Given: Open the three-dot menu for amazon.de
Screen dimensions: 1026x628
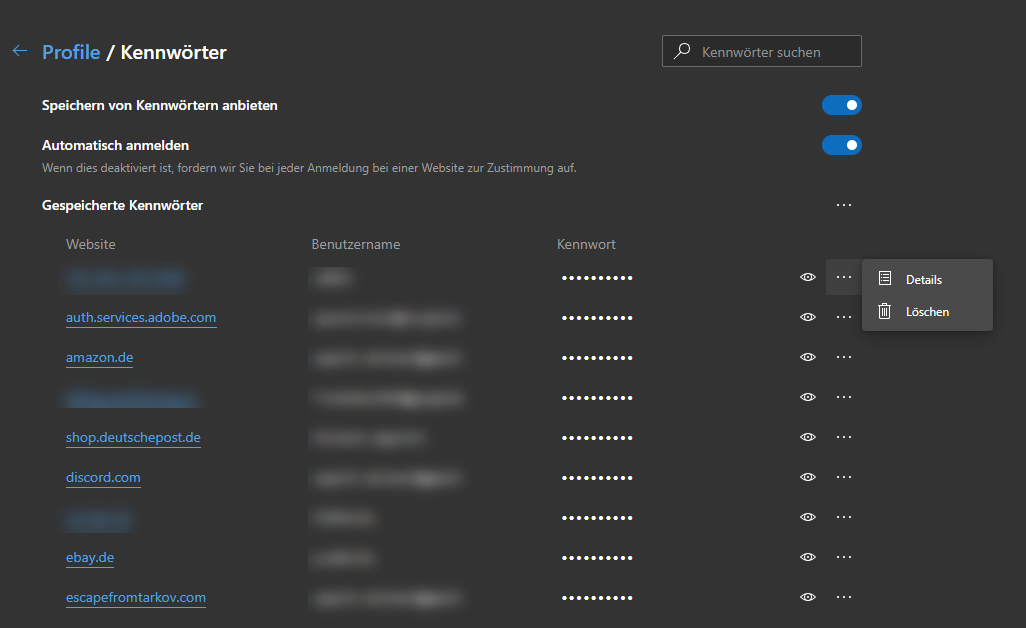Looking at the screenshot, I should pos(843,357).
